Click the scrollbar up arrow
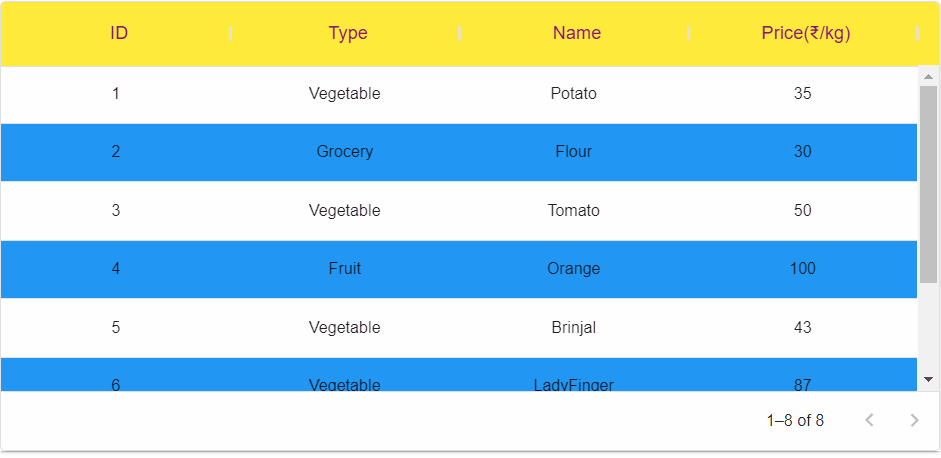The width and height of the screenshot is (941, 458). click(x=928, y=76)
